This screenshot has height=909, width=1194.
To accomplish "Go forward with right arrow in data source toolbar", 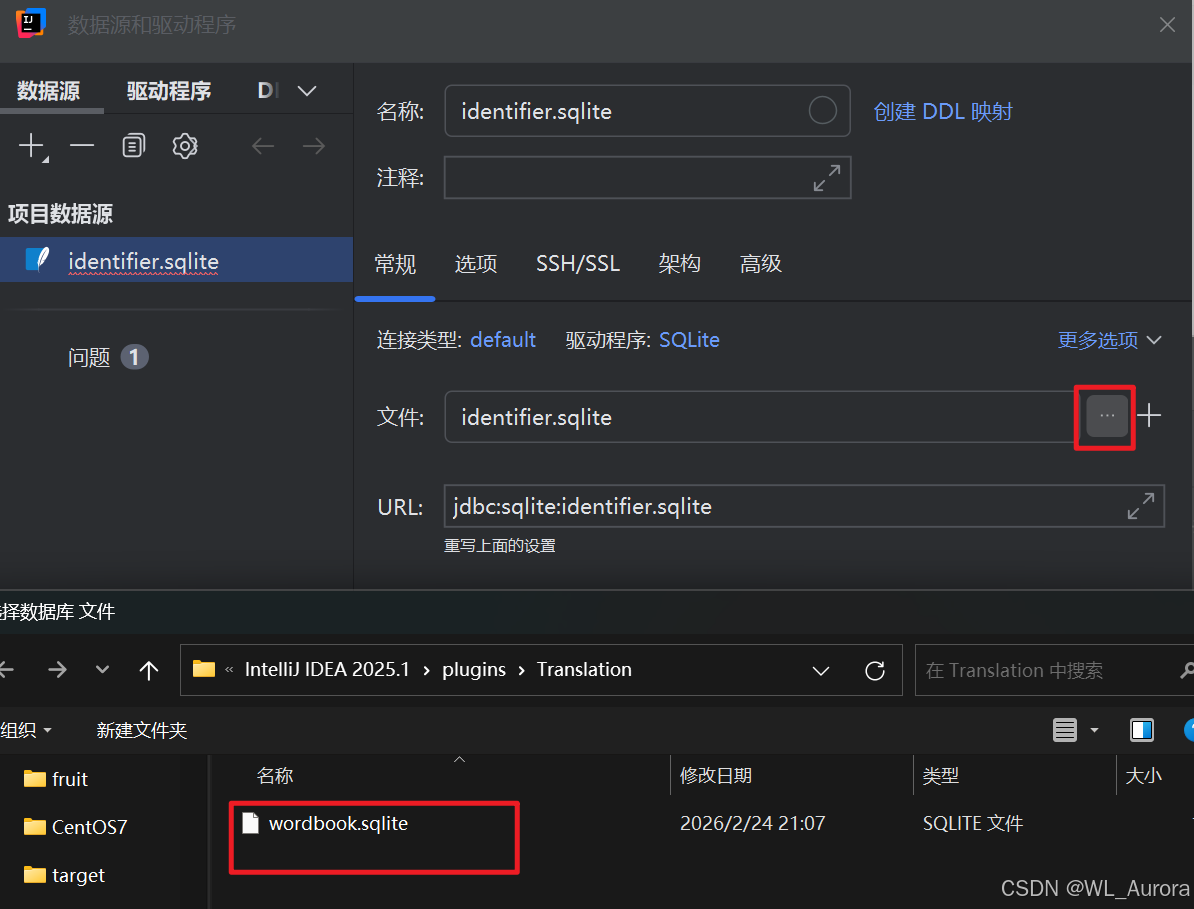I will [x=314, y=145].
